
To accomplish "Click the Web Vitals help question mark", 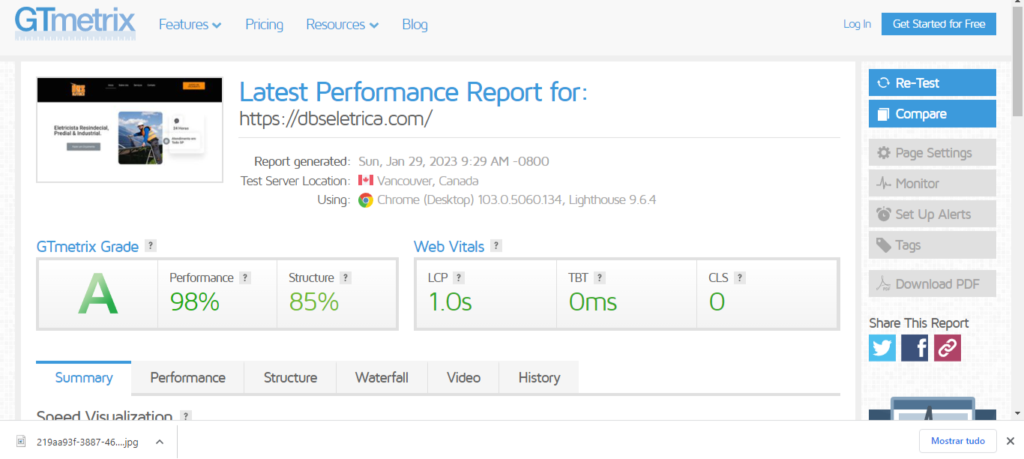I will tap(496, 245).
